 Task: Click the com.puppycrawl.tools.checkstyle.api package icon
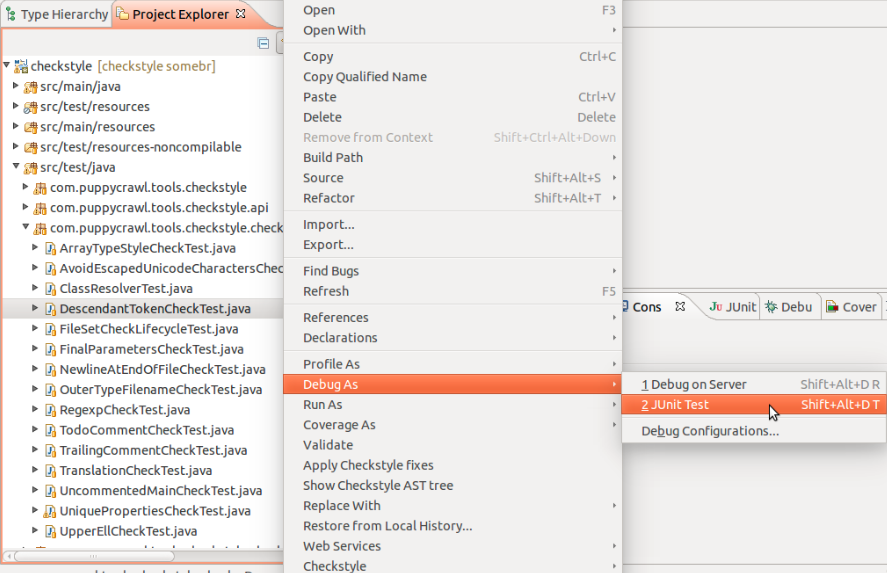tap(41, 208)
